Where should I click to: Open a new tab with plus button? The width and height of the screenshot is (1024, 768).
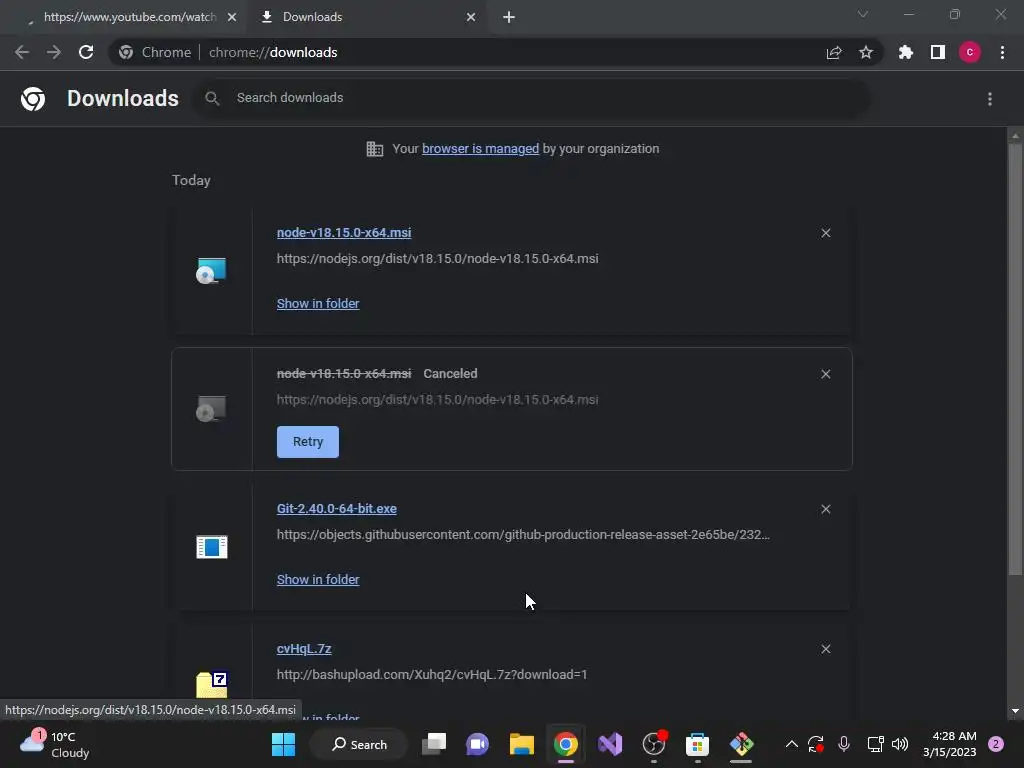pos(509,17)
